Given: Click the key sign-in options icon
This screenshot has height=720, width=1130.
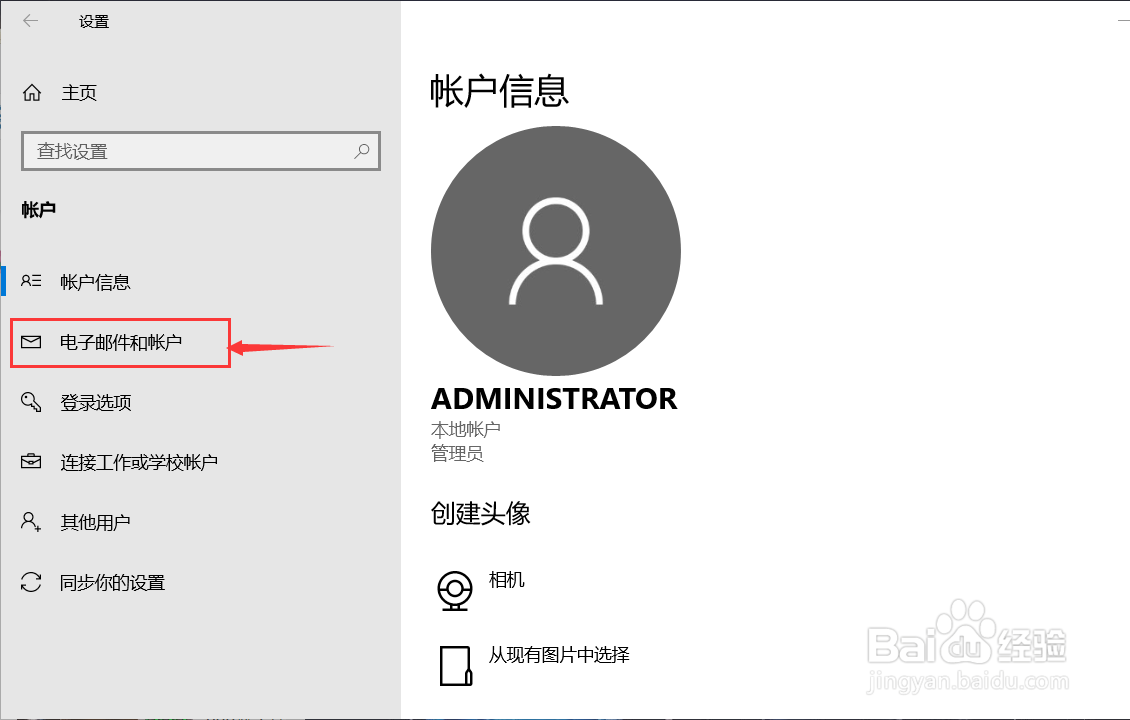Looking at the screenshot, I should (x=32, y=403).
